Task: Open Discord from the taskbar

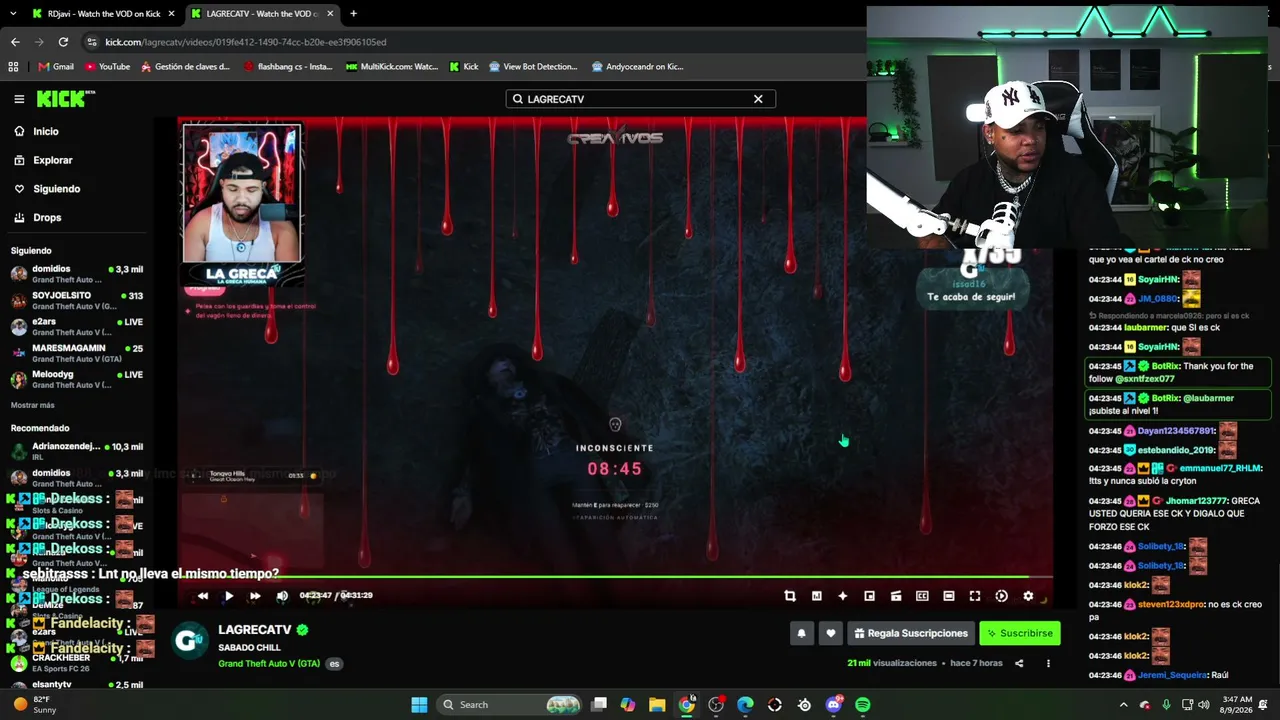Action: 834,705
